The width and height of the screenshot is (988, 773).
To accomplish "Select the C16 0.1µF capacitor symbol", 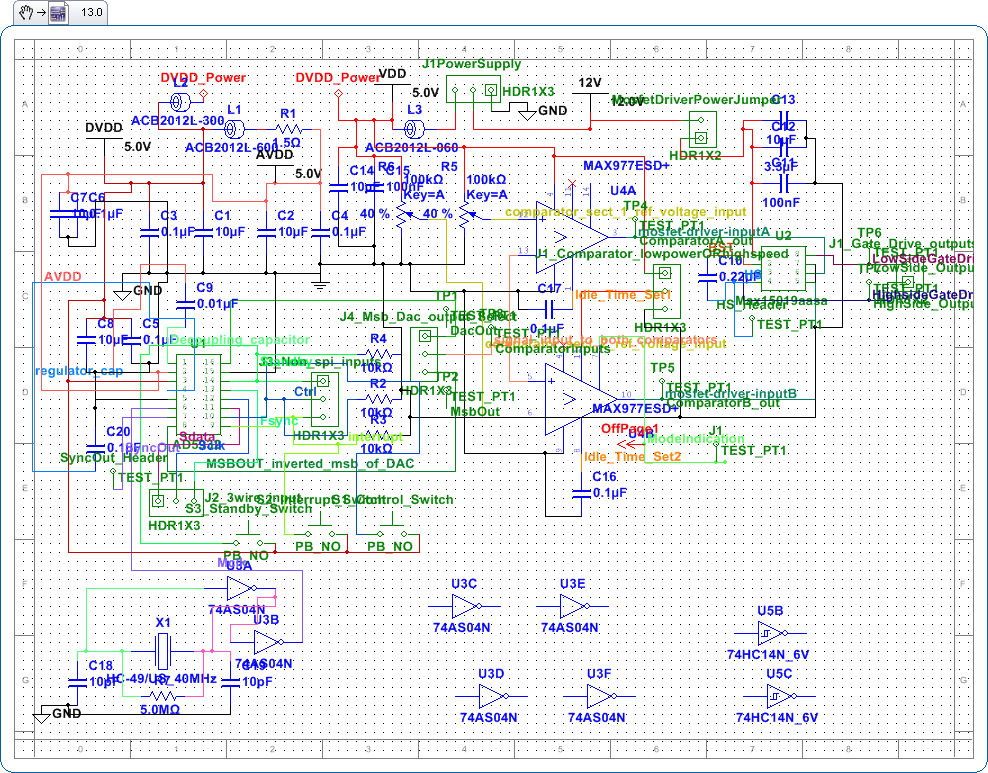I will tap(581, 493).
